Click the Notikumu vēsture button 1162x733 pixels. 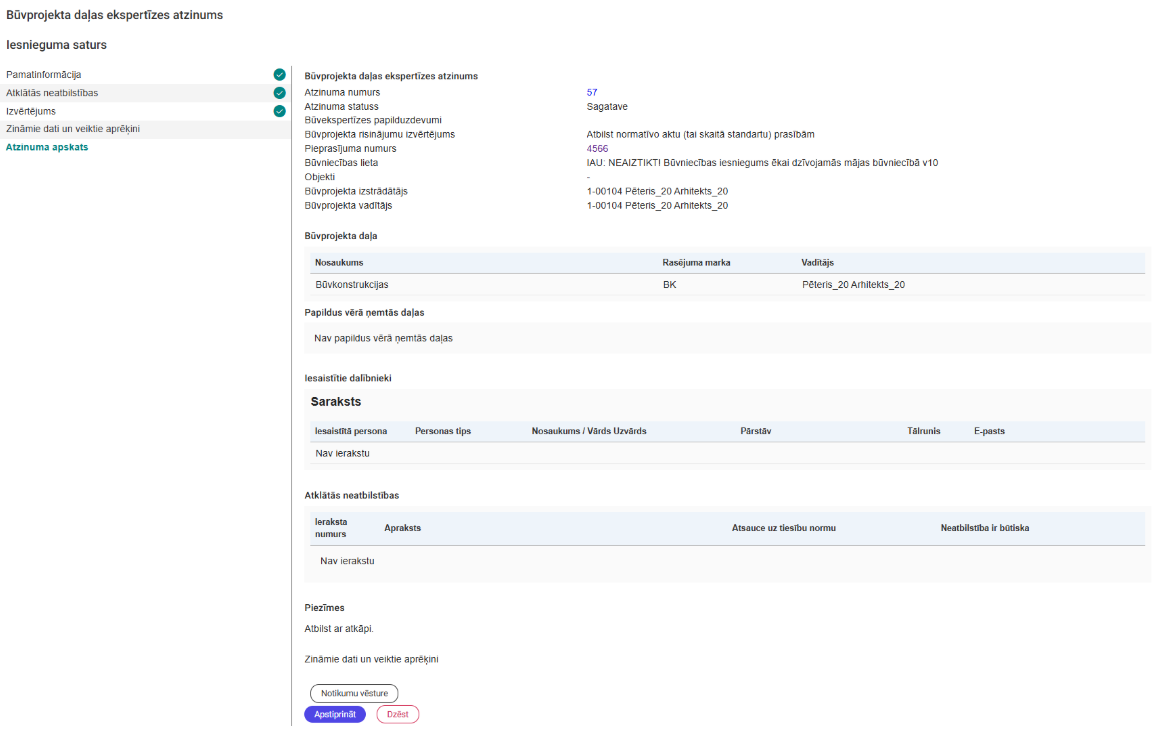[x=354, y=693]
